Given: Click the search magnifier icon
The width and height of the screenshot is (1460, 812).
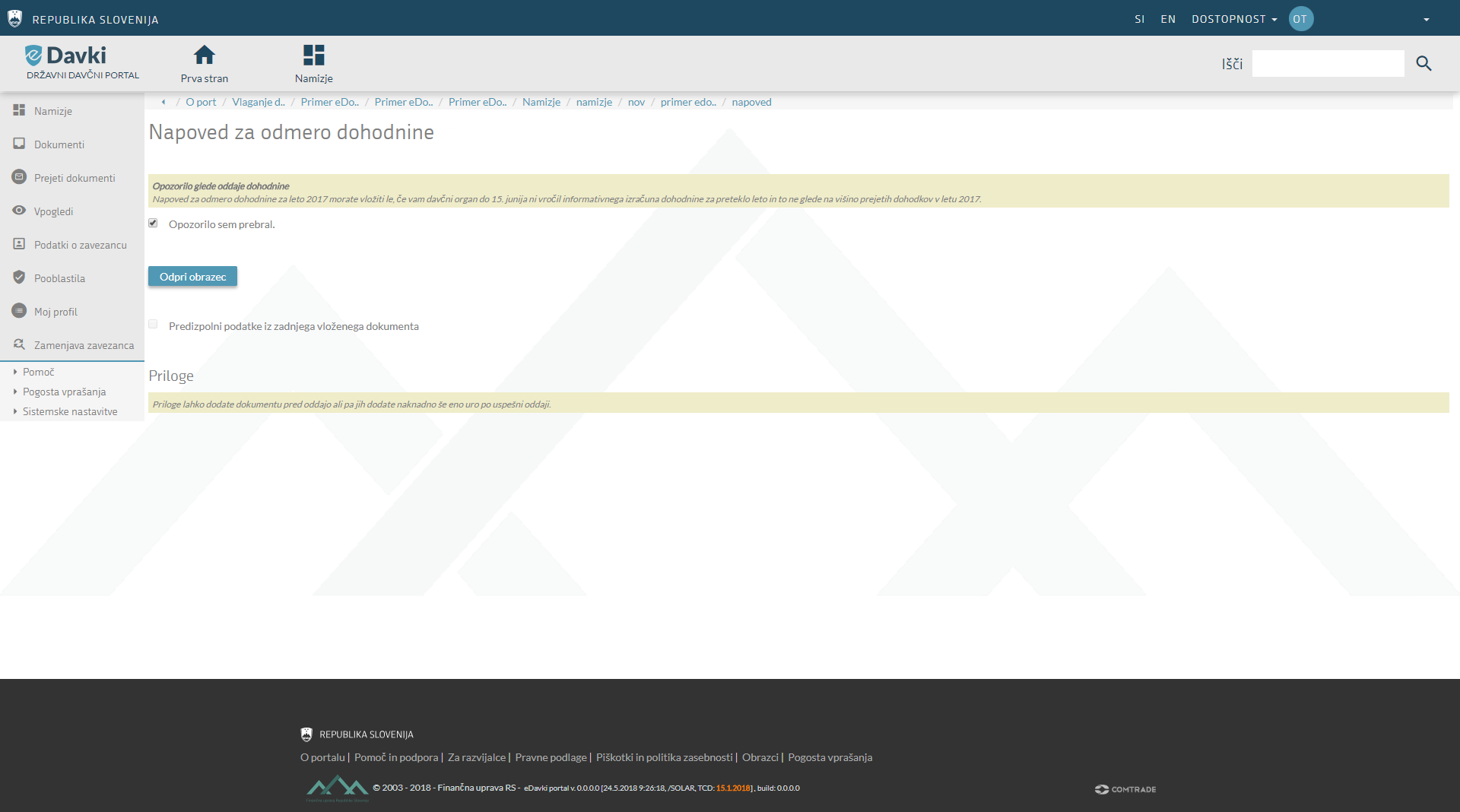Looking at the screenshot, I should 1423,64.
